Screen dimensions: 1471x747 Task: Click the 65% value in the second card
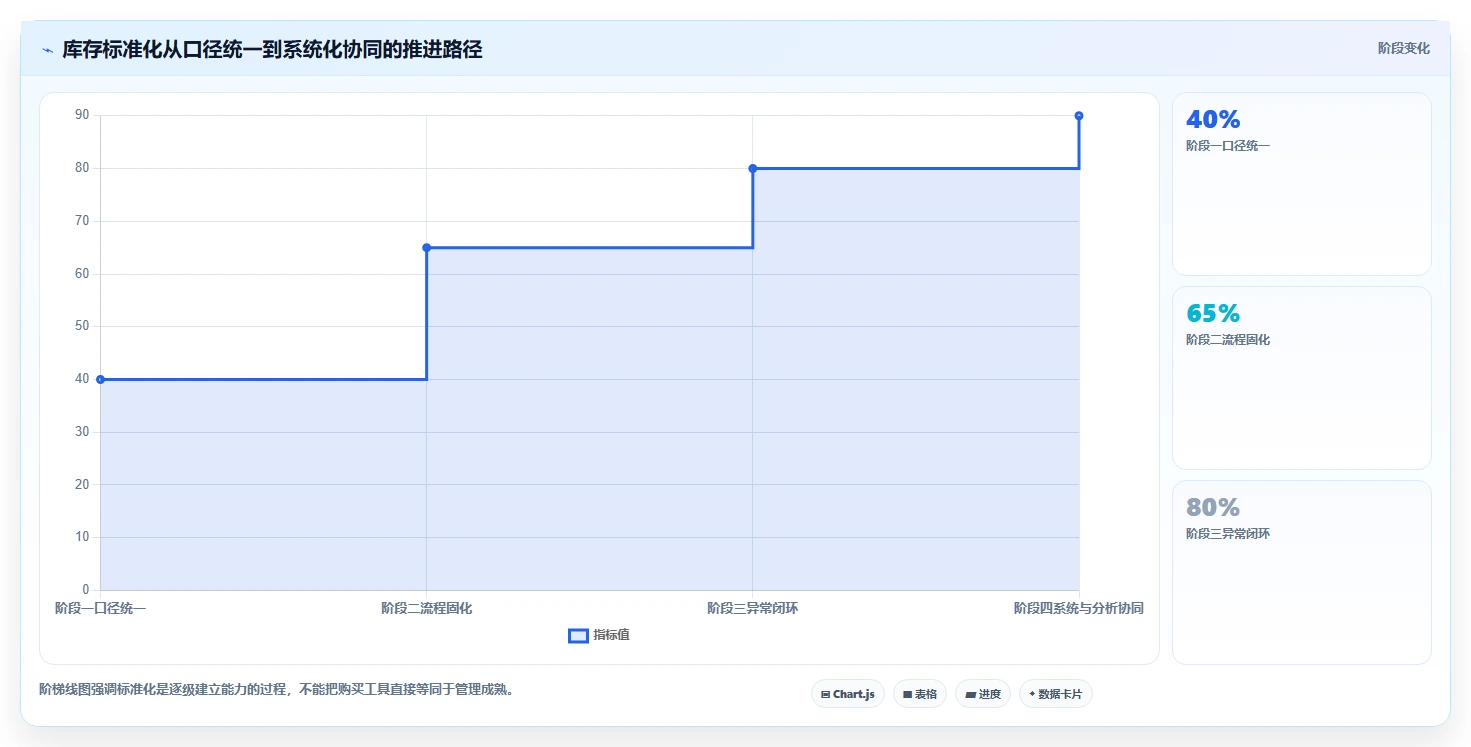(1213, 314)
